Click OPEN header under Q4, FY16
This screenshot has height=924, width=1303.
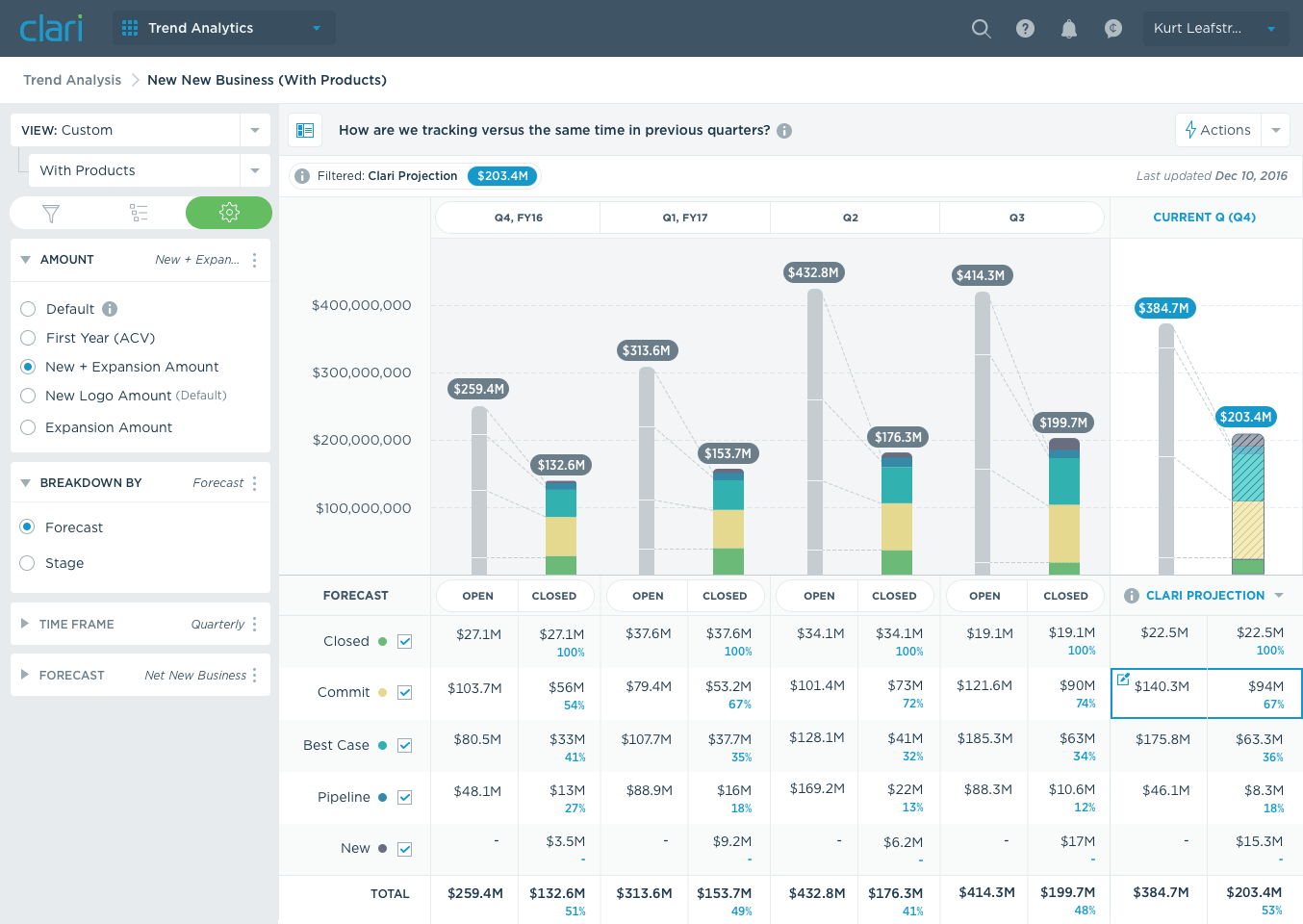click(x=477, y=596)
